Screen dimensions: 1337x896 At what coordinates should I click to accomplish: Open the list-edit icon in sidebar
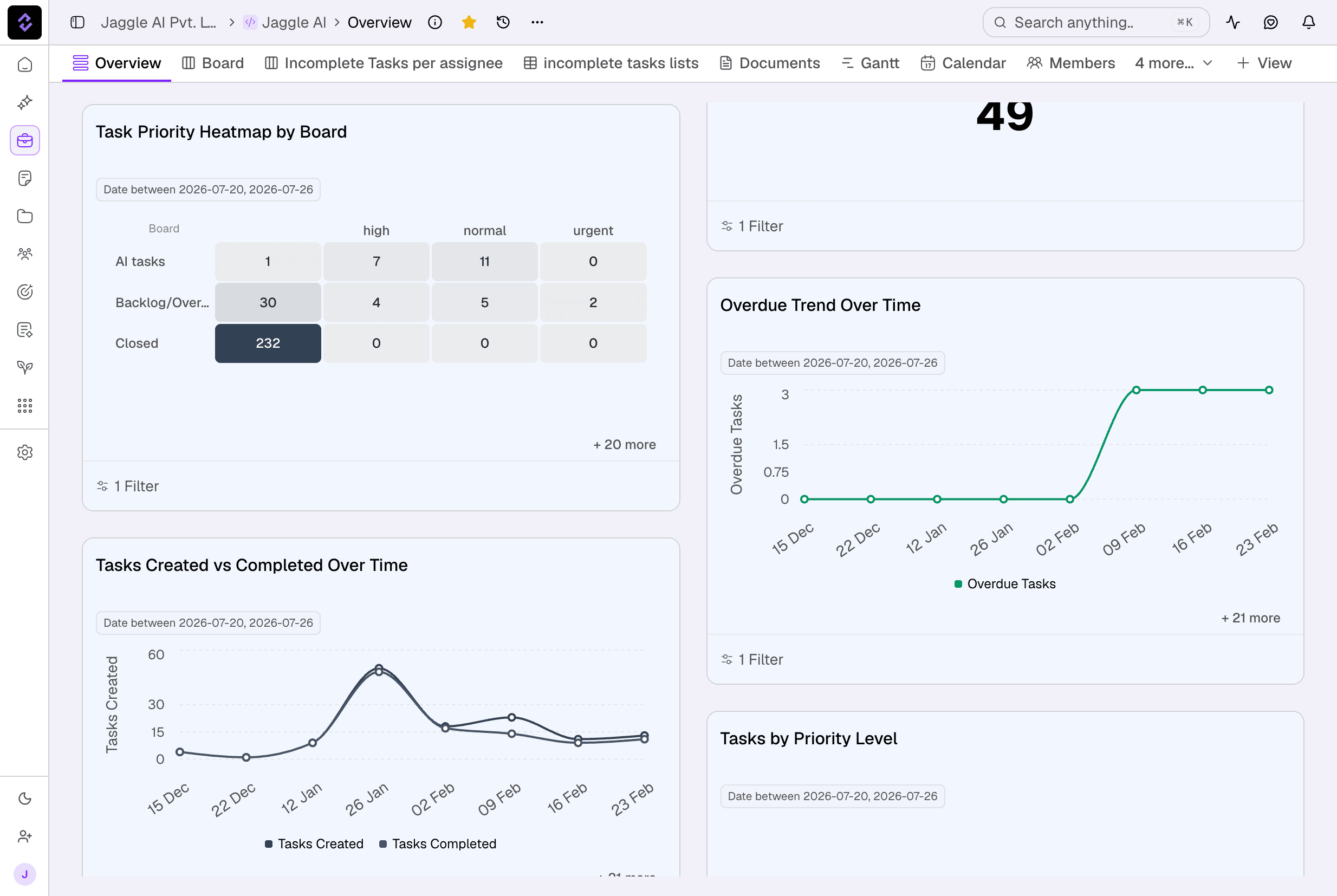24,330
